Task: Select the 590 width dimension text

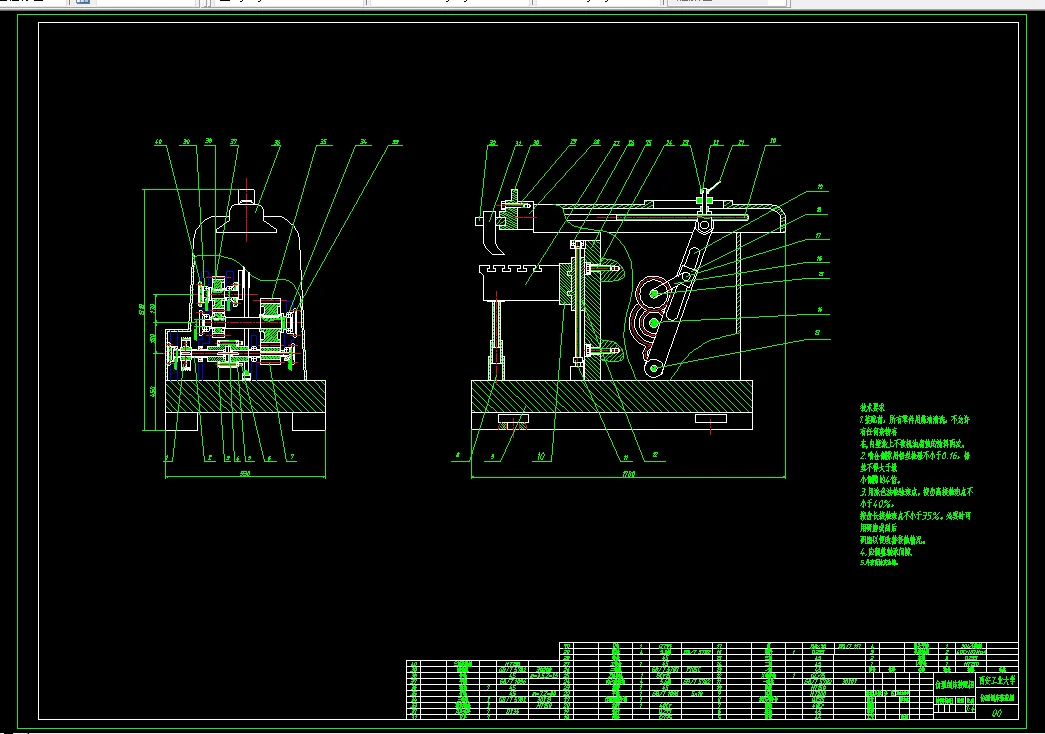Action: [245, 473]
